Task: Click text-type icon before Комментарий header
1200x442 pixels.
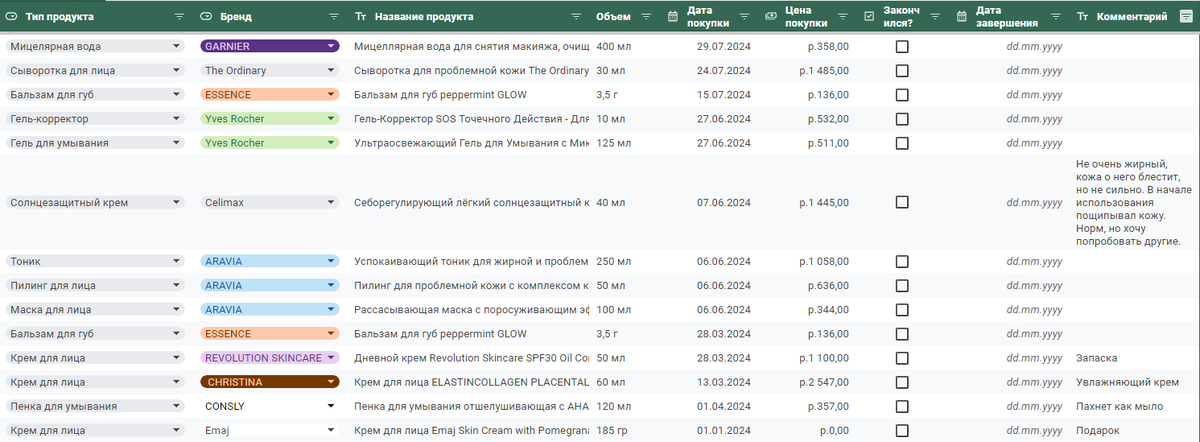Action: 1083,17
